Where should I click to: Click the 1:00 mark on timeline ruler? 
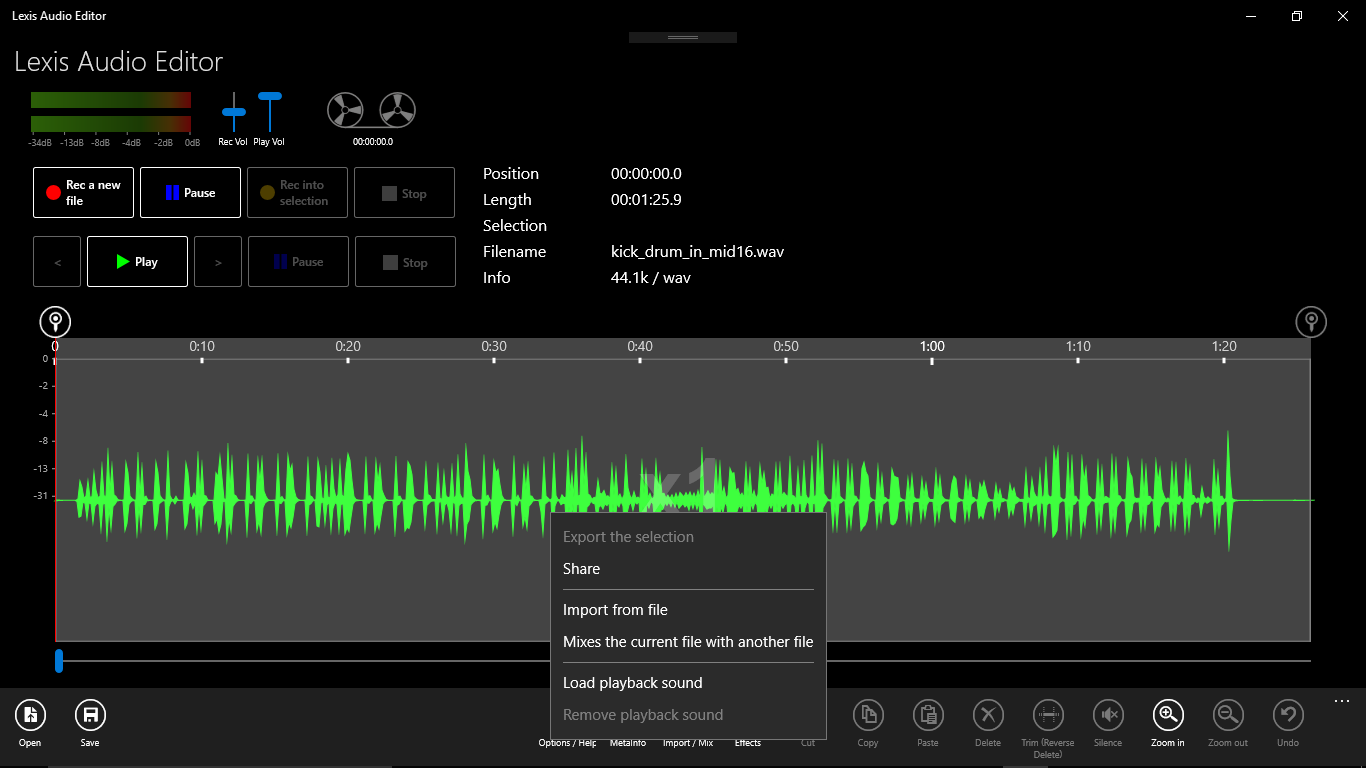click(932, 347)
